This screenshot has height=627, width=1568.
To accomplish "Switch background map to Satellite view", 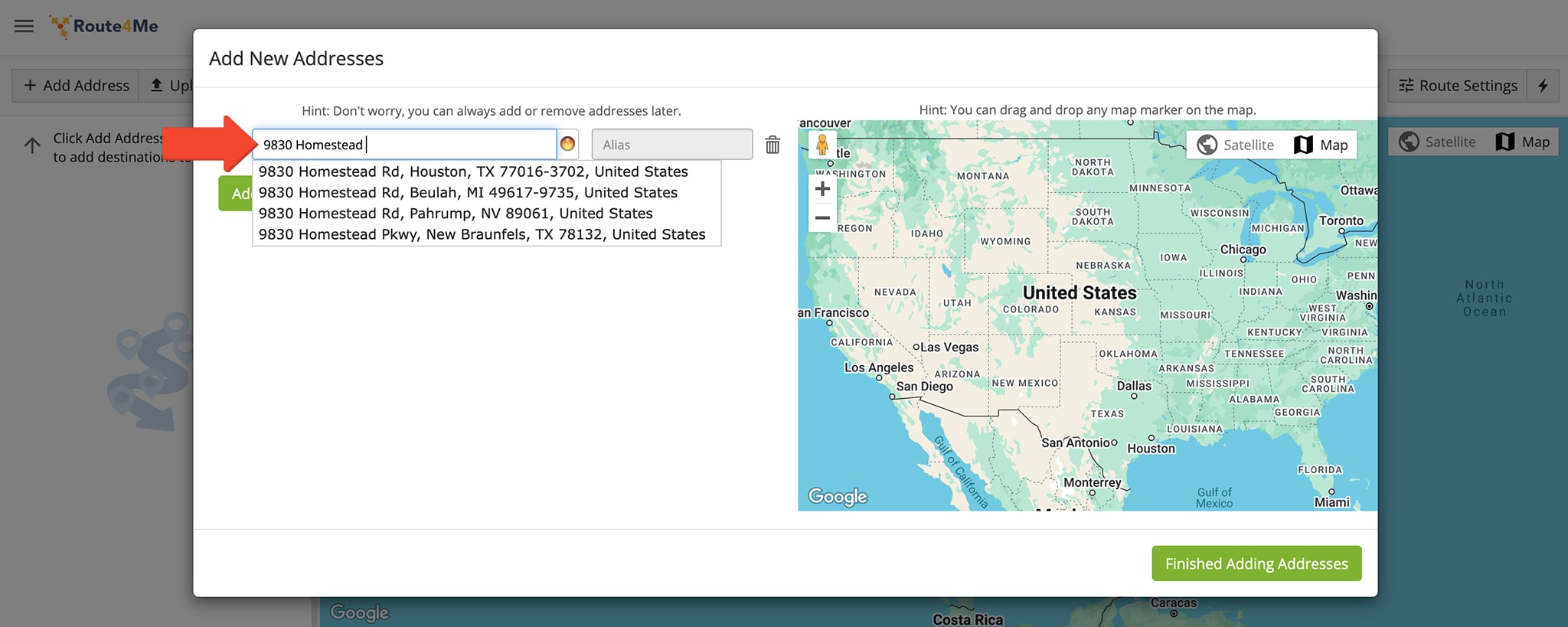I will coord(1438,142).
